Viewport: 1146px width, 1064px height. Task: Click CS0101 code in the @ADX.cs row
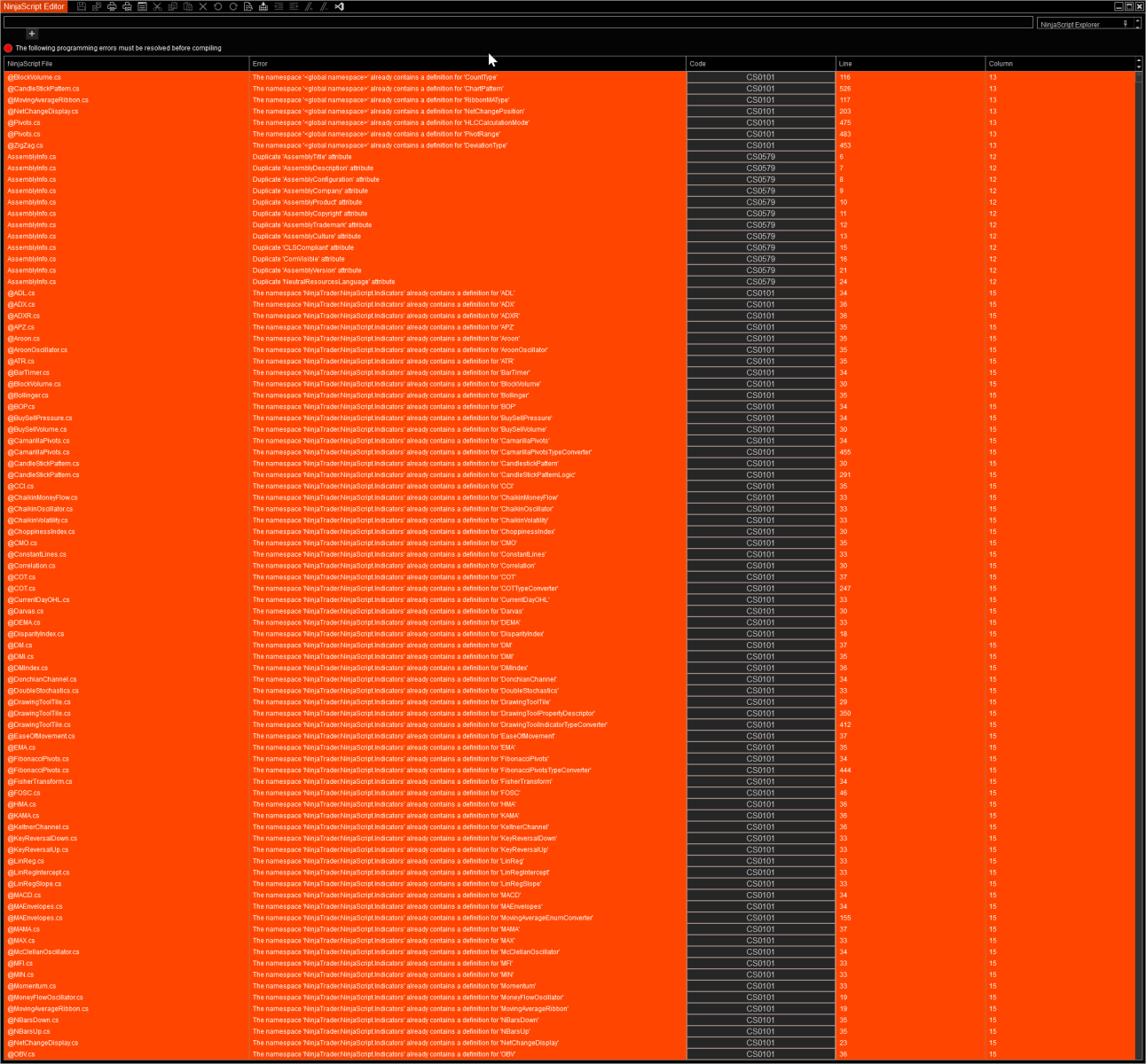coord(760,304)
